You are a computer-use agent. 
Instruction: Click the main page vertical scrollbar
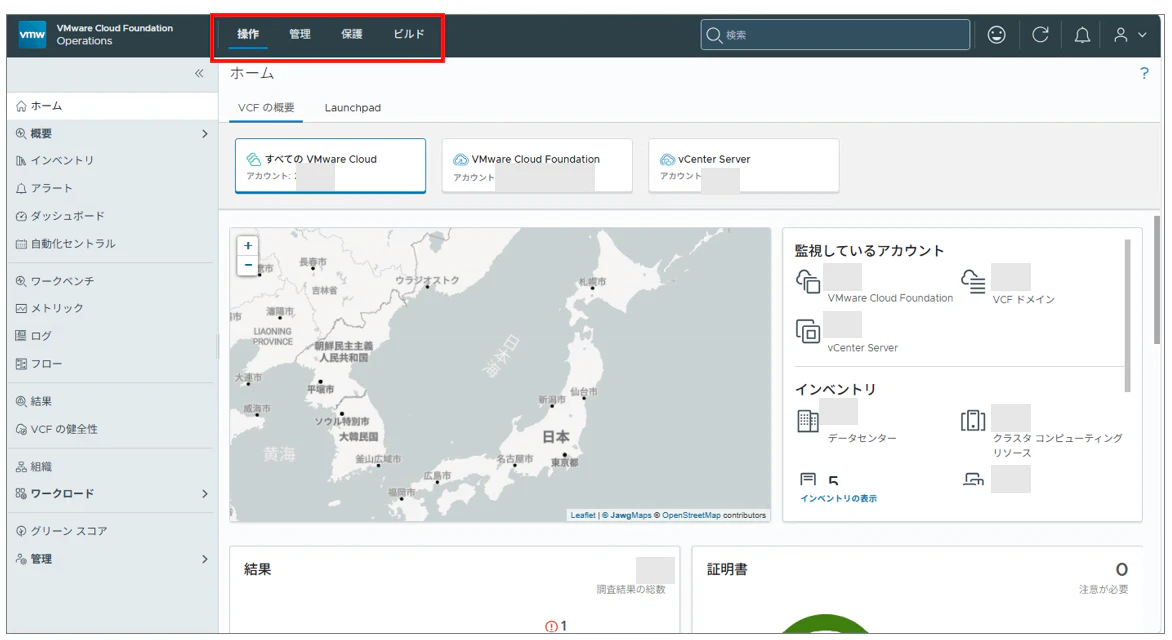[1157, 281]
